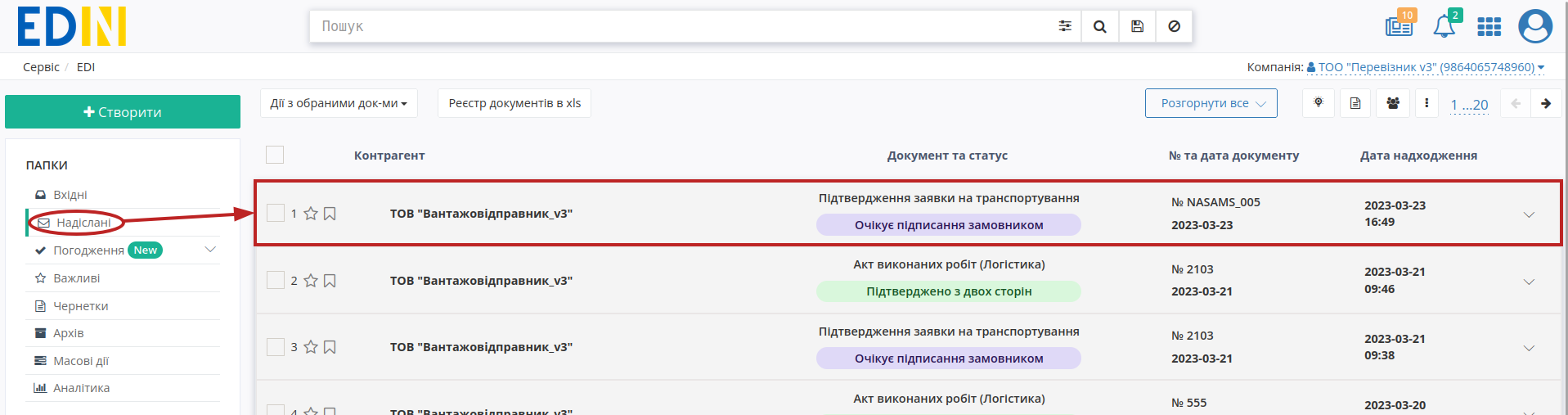Click status Підтверджено з двох сторін
This screenshot has height=415, width=1568.
tap(949, 291)
